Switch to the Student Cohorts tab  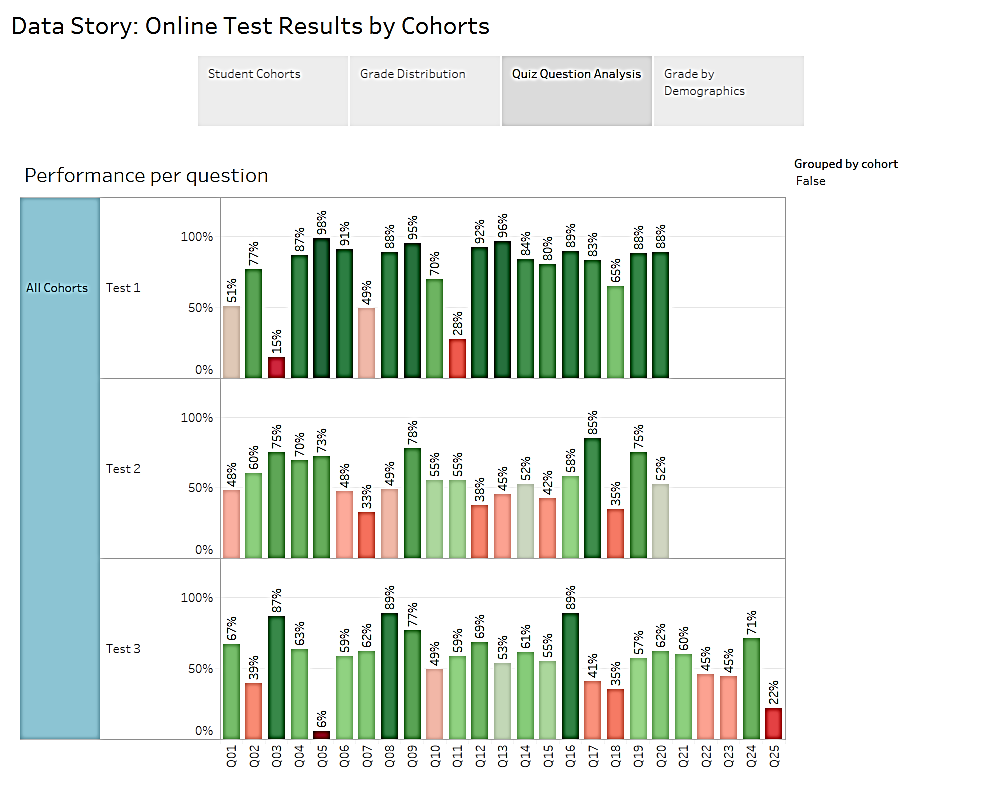click(x=253, y=73)
